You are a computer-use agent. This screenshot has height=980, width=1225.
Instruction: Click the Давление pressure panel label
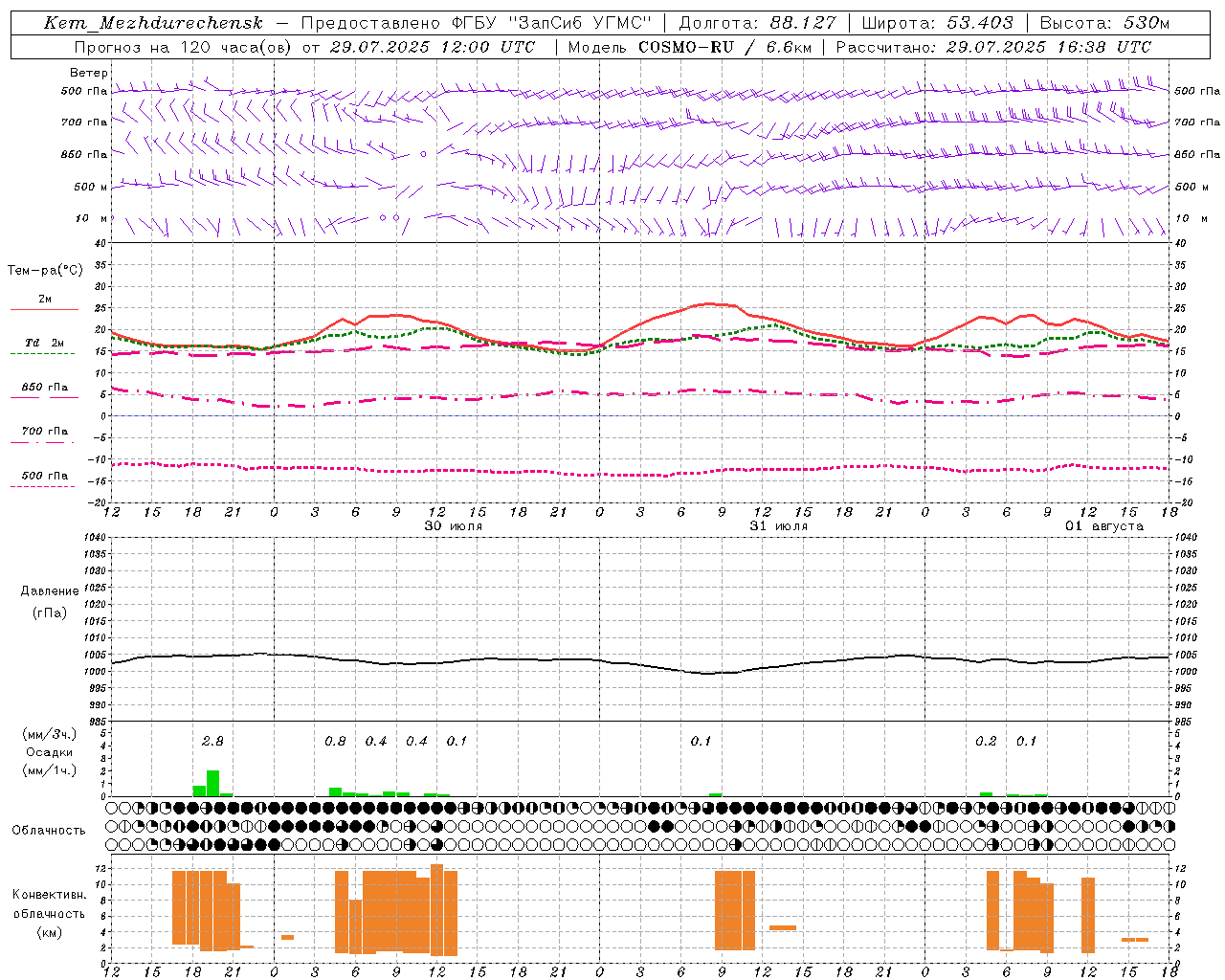coord(50,591)
